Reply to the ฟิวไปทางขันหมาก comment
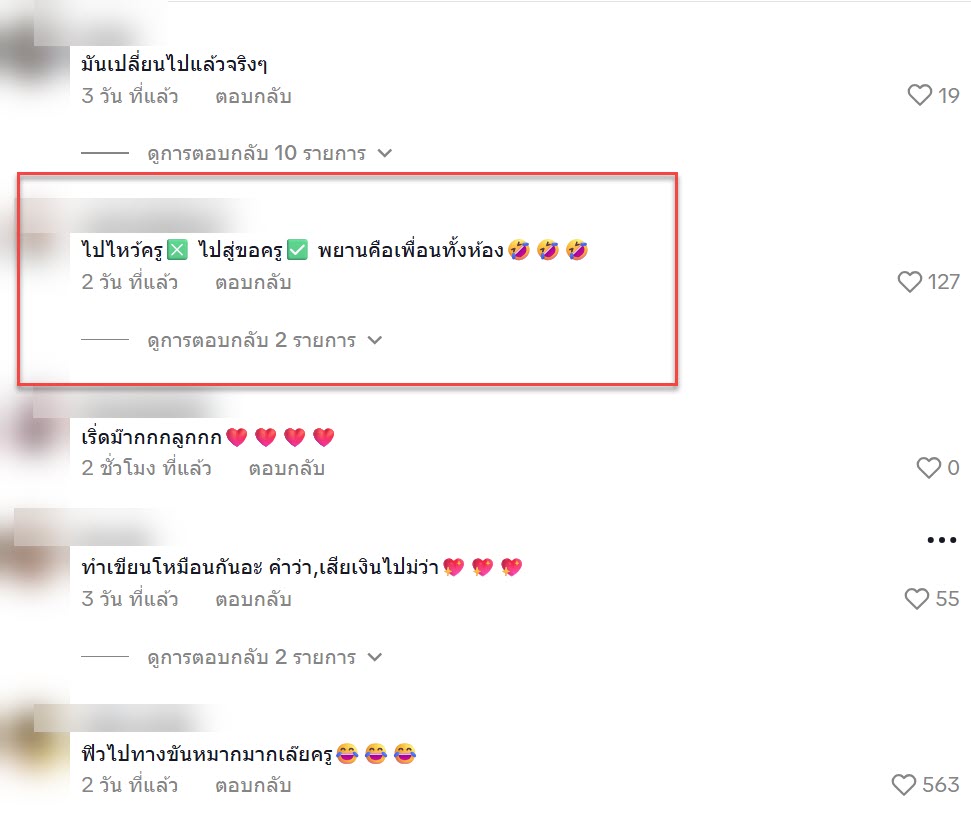Viewport: 971px width, 813px height. click(253, 786)
